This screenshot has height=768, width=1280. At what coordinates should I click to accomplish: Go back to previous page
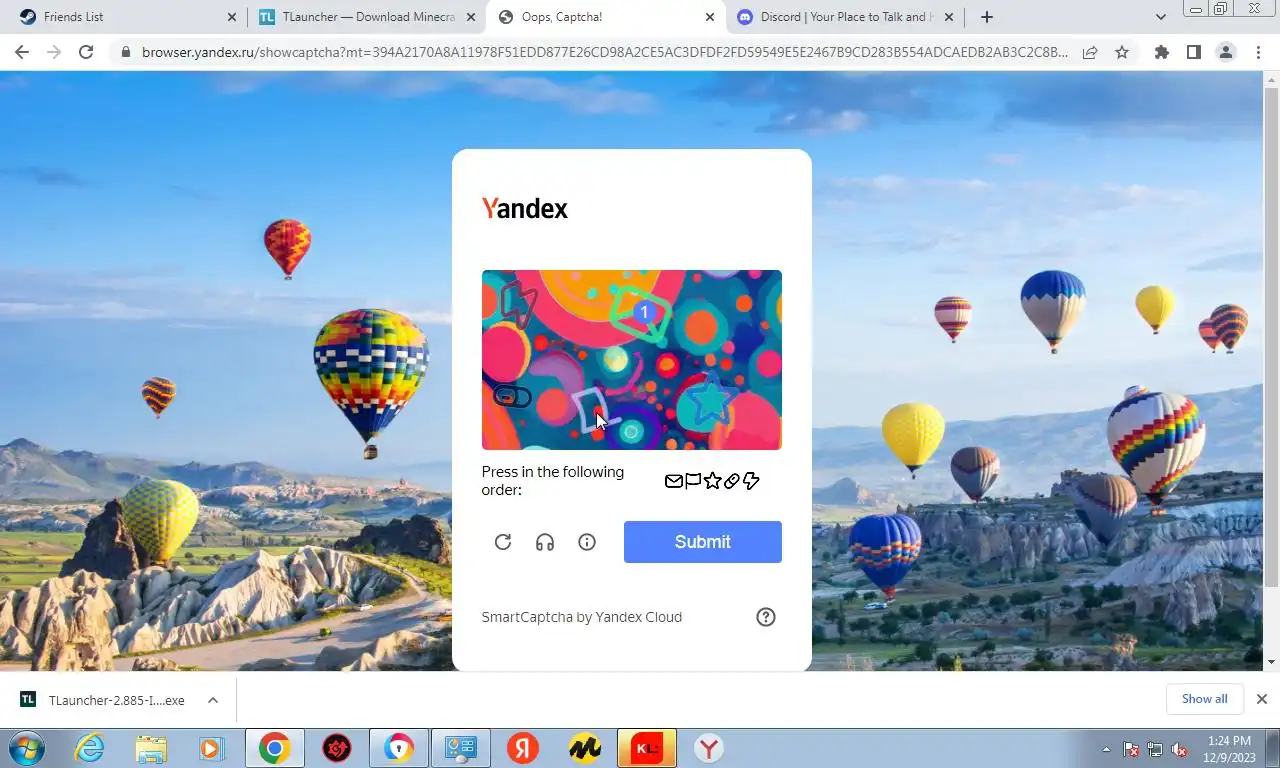pos(22,52)
